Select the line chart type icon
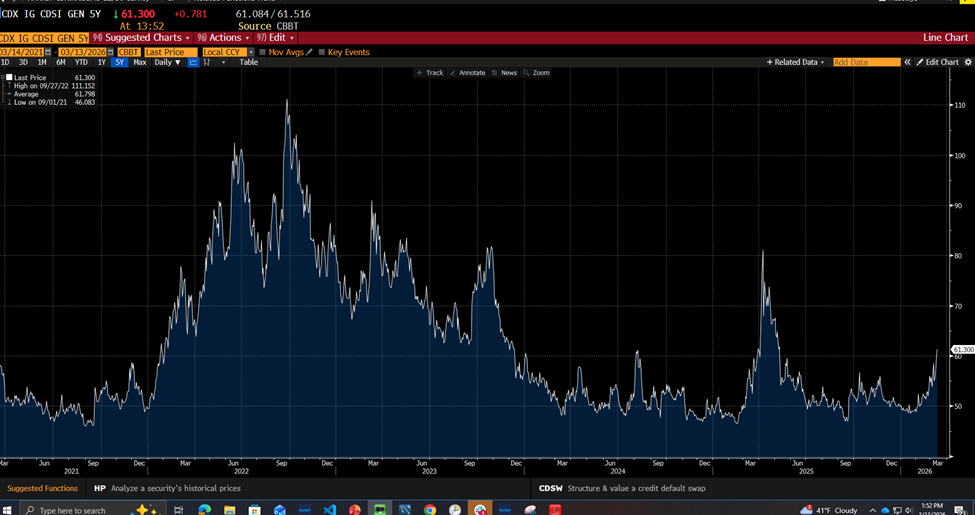The image size is (975, 515). pyautogui.click(x=193, y=62)
